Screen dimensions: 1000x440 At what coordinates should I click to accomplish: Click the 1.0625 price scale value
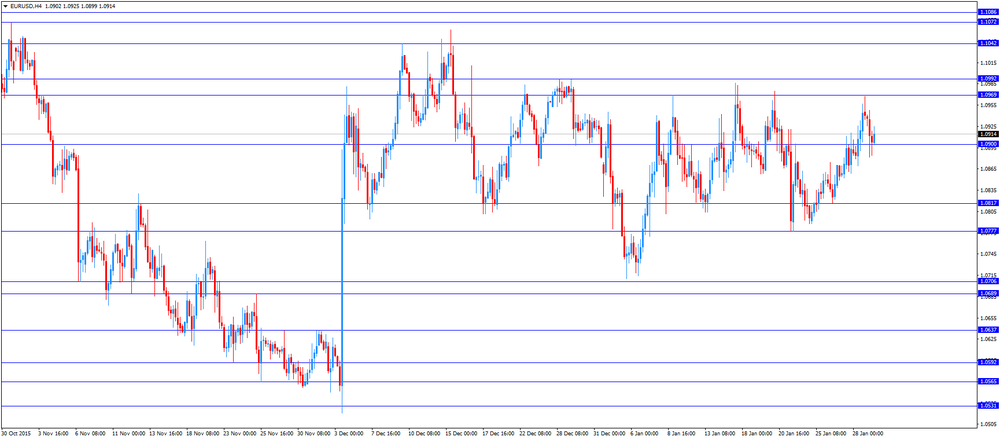pyautogui.click(x=988, y=339)
